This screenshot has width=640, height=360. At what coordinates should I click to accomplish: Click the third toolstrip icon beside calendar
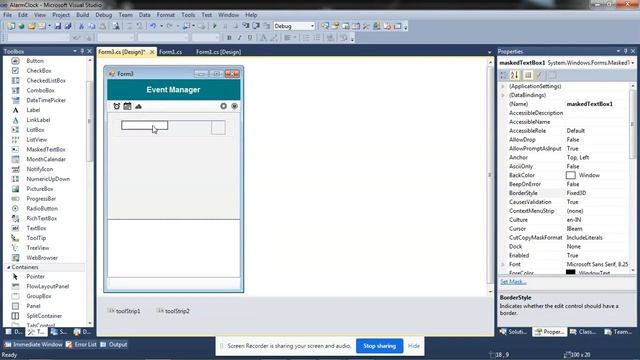point(138,106)
